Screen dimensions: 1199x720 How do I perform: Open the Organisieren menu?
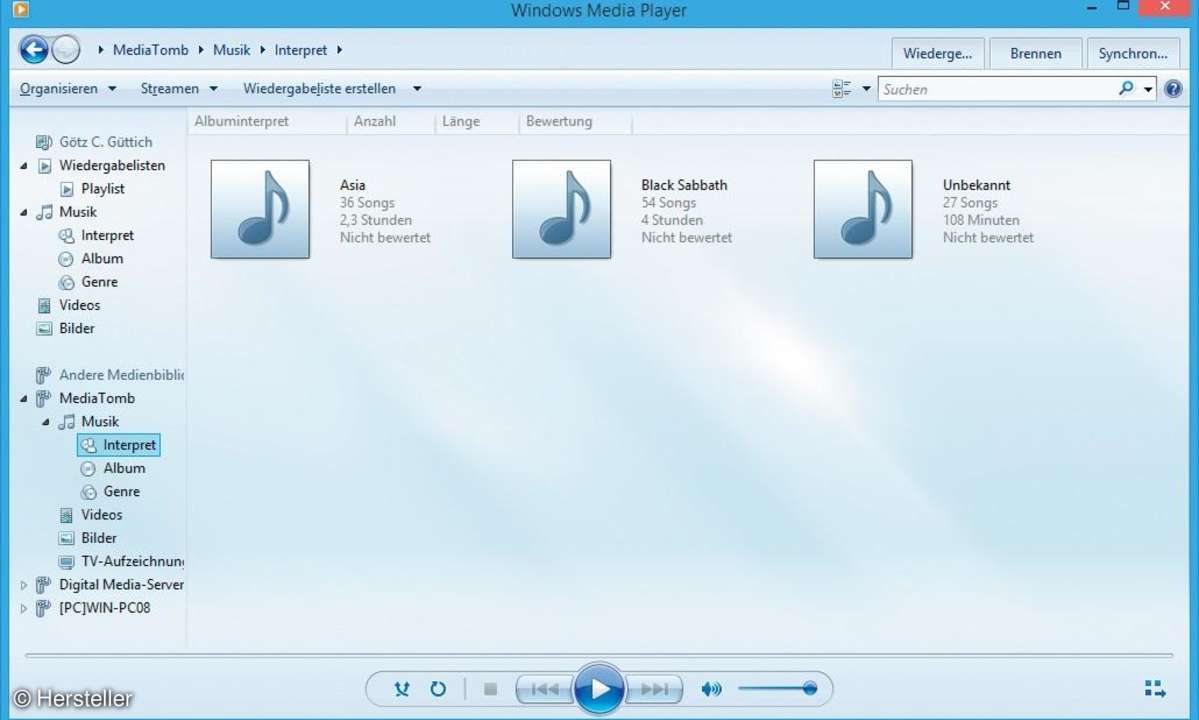click(x=68, y=89)
